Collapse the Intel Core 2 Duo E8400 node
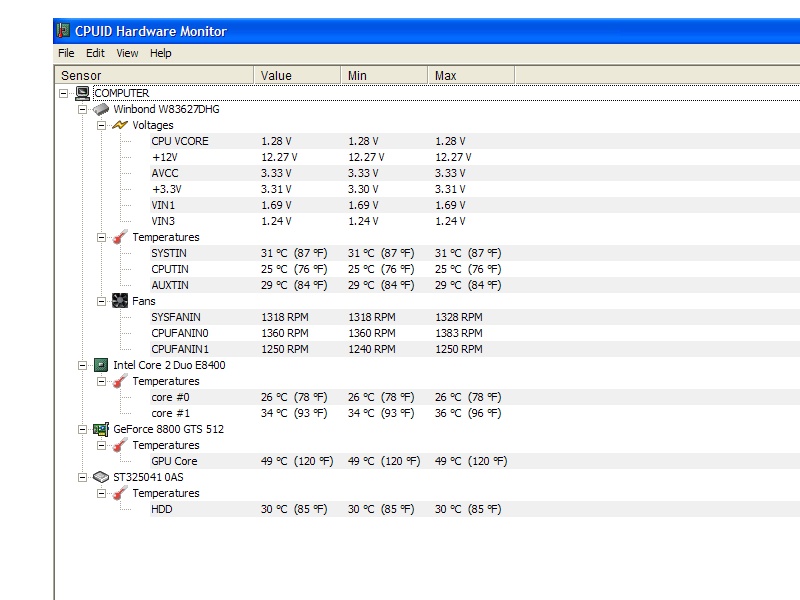 click(82, 365)
